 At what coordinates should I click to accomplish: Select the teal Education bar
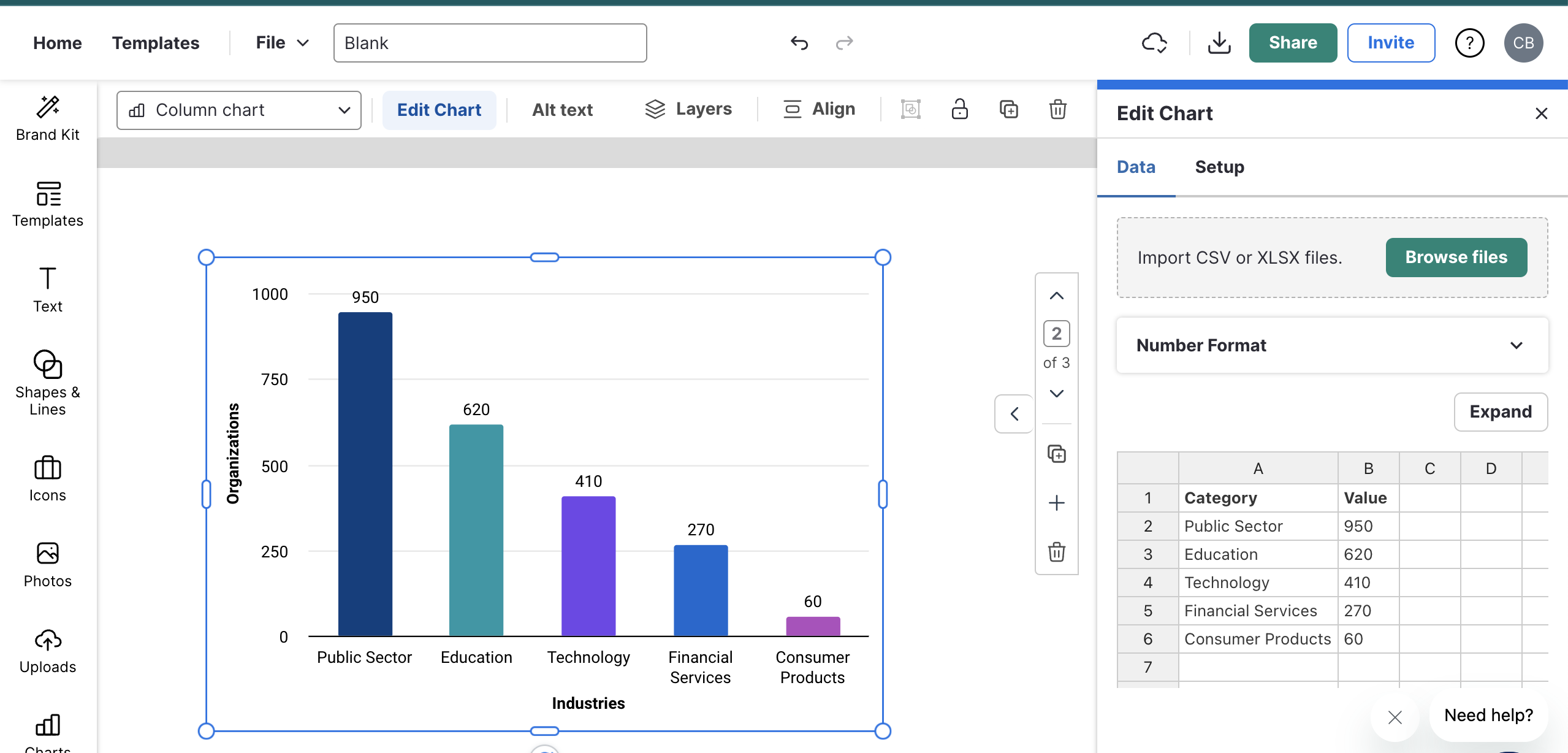[476, 530]
